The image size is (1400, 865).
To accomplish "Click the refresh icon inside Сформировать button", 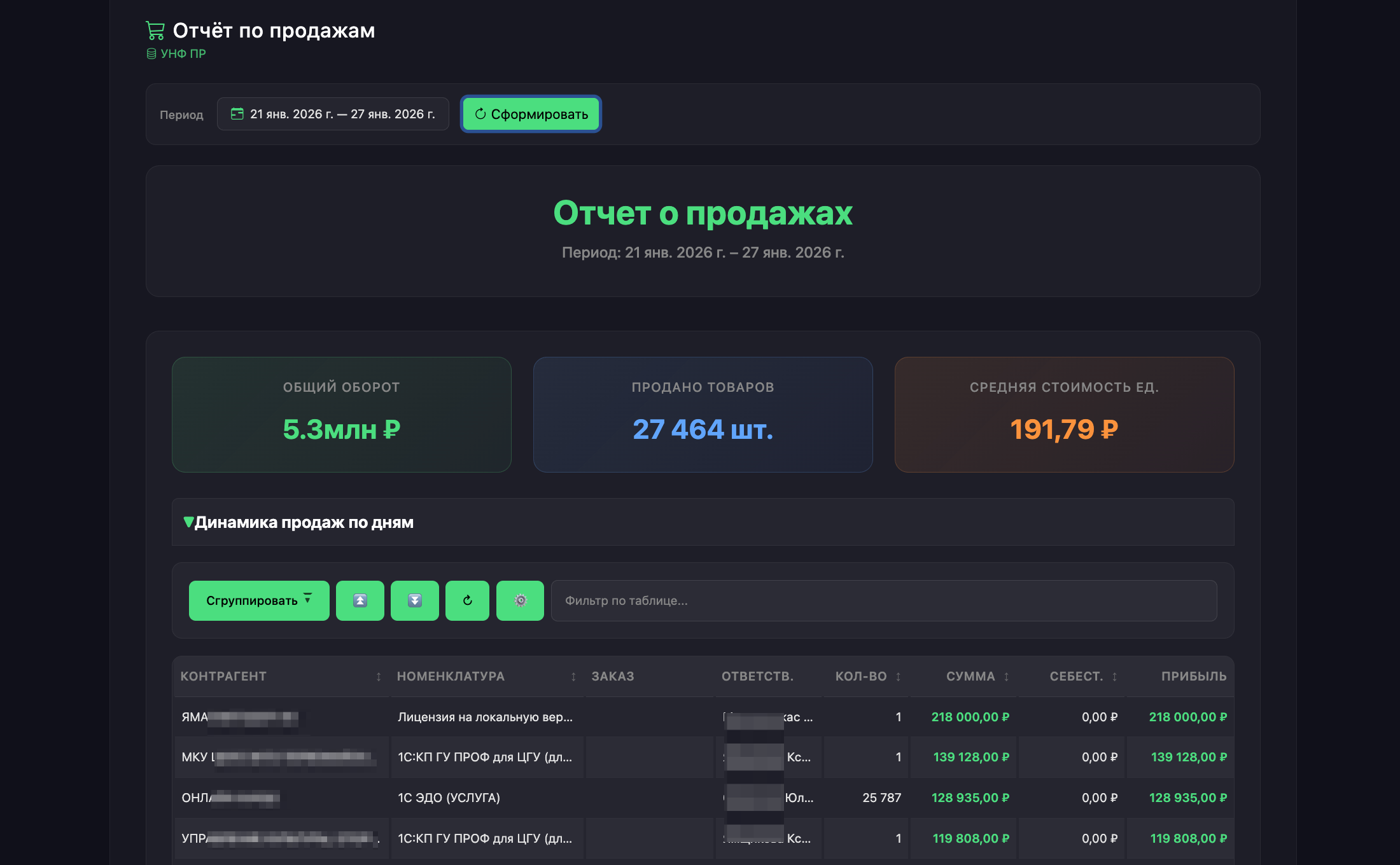I will click(x=481, y=114).
